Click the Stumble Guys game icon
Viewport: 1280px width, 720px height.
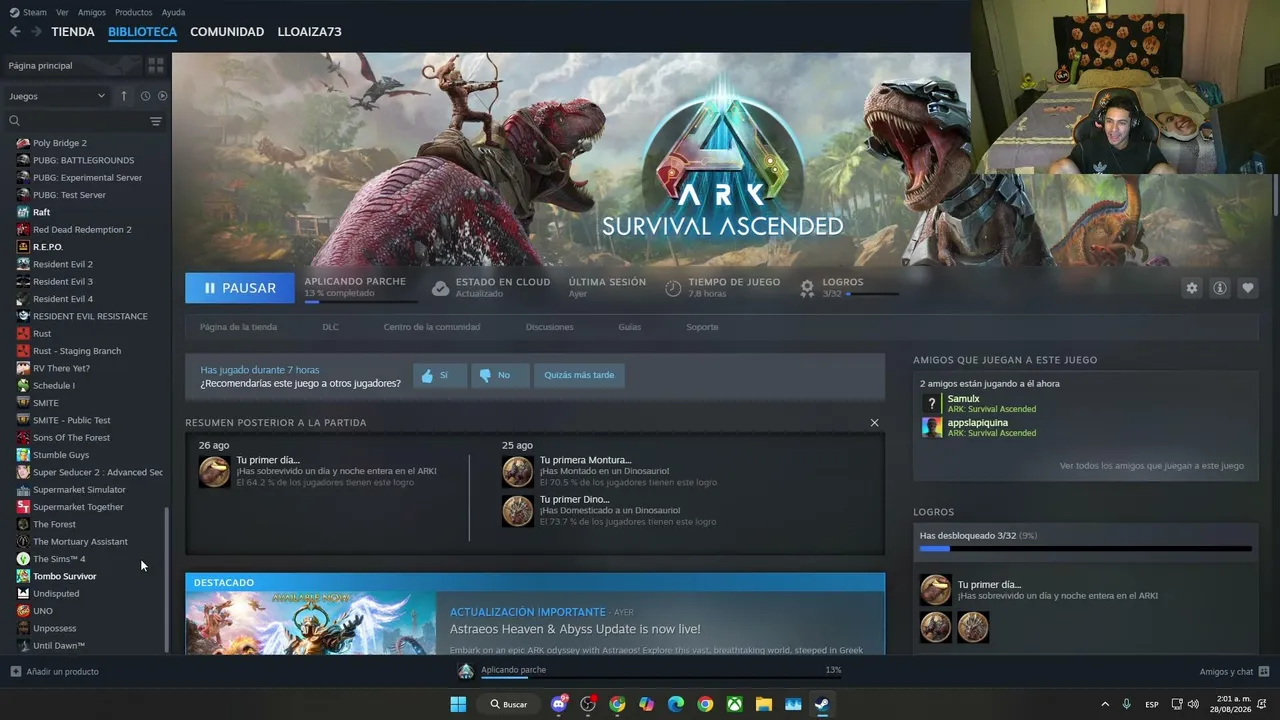(x=23, y=455)
